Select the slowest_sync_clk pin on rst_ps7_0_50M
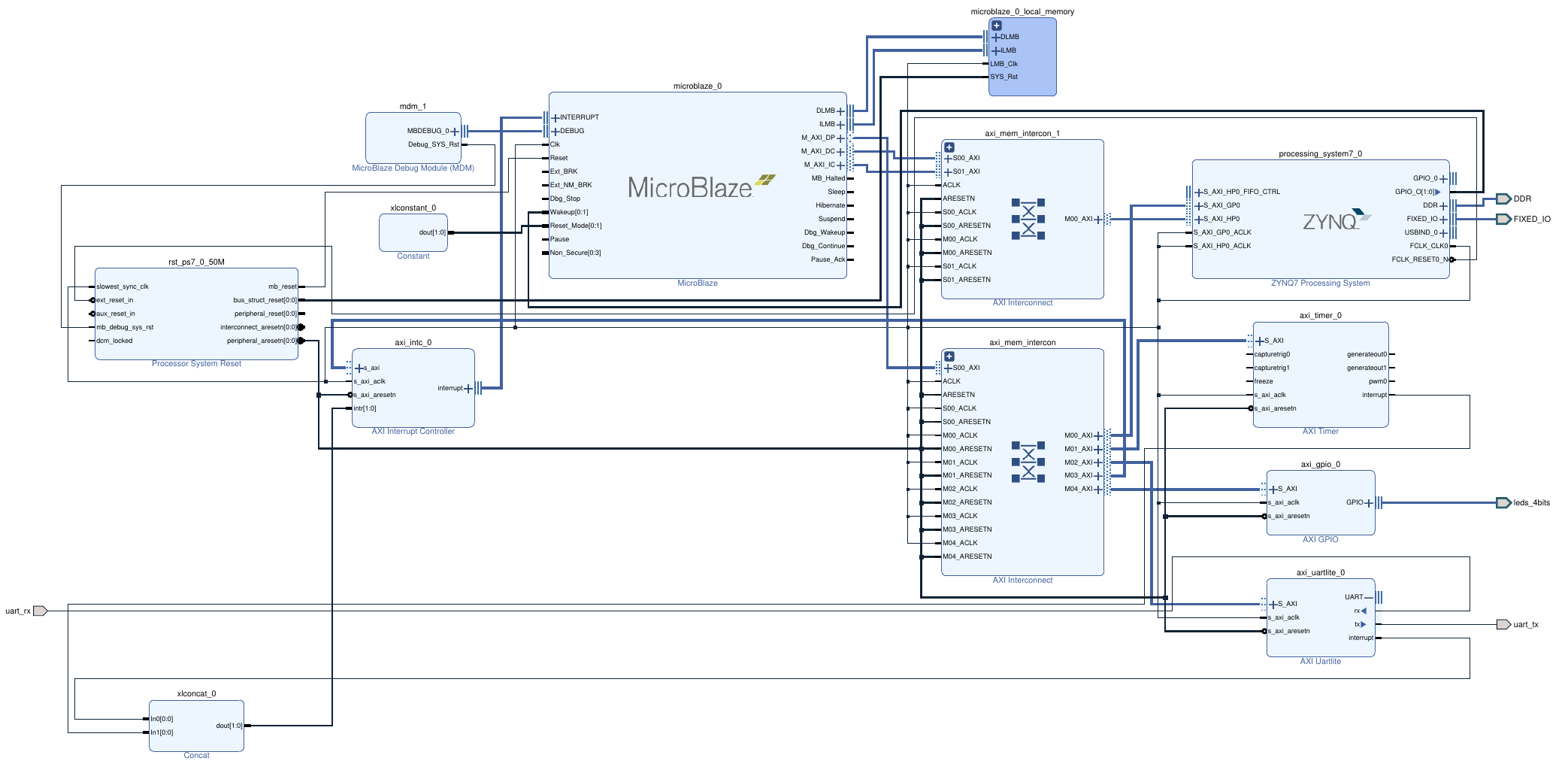 coord(123,287)
